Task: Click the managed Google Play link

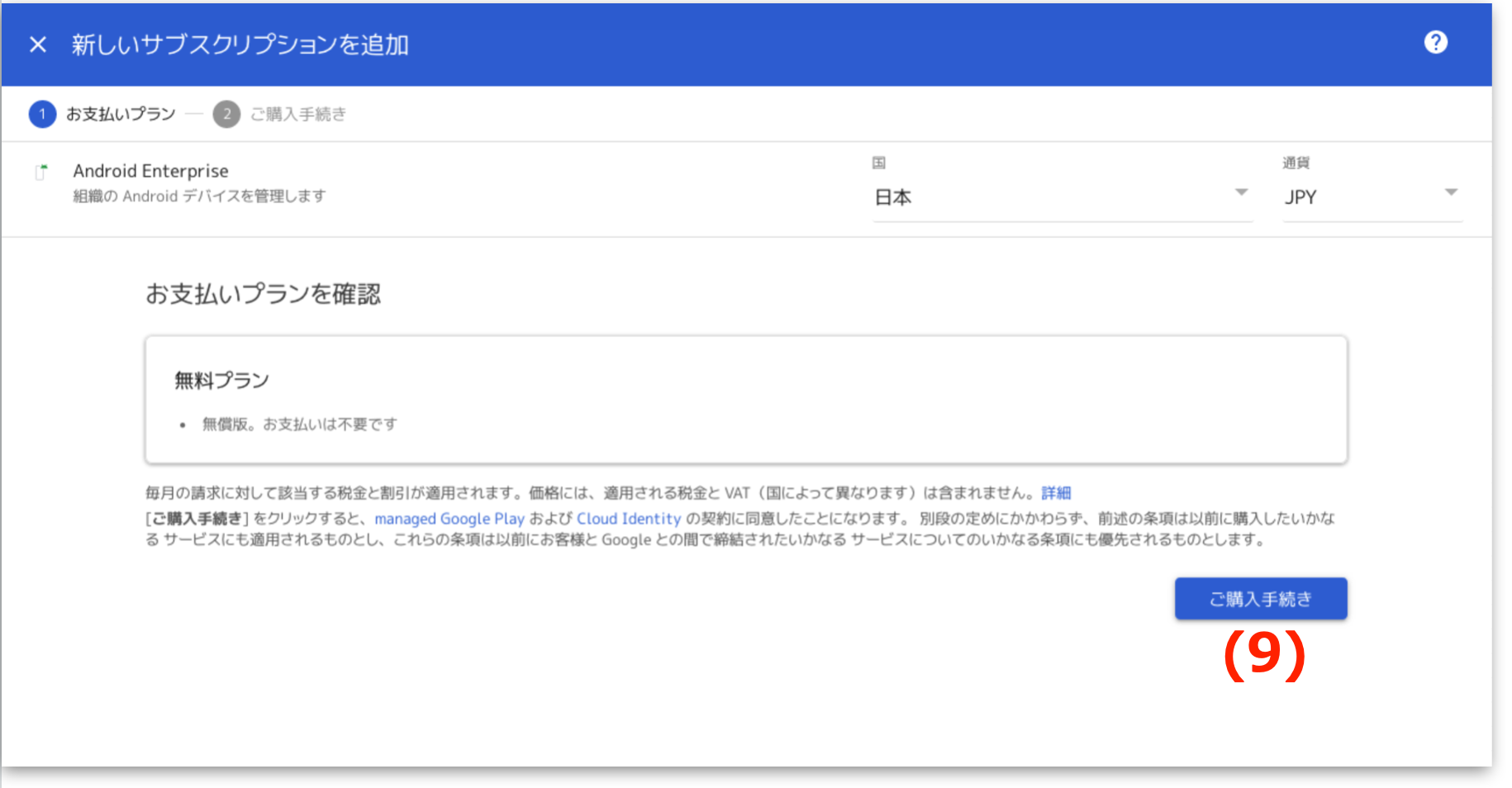Action: [x=450, y=519]
